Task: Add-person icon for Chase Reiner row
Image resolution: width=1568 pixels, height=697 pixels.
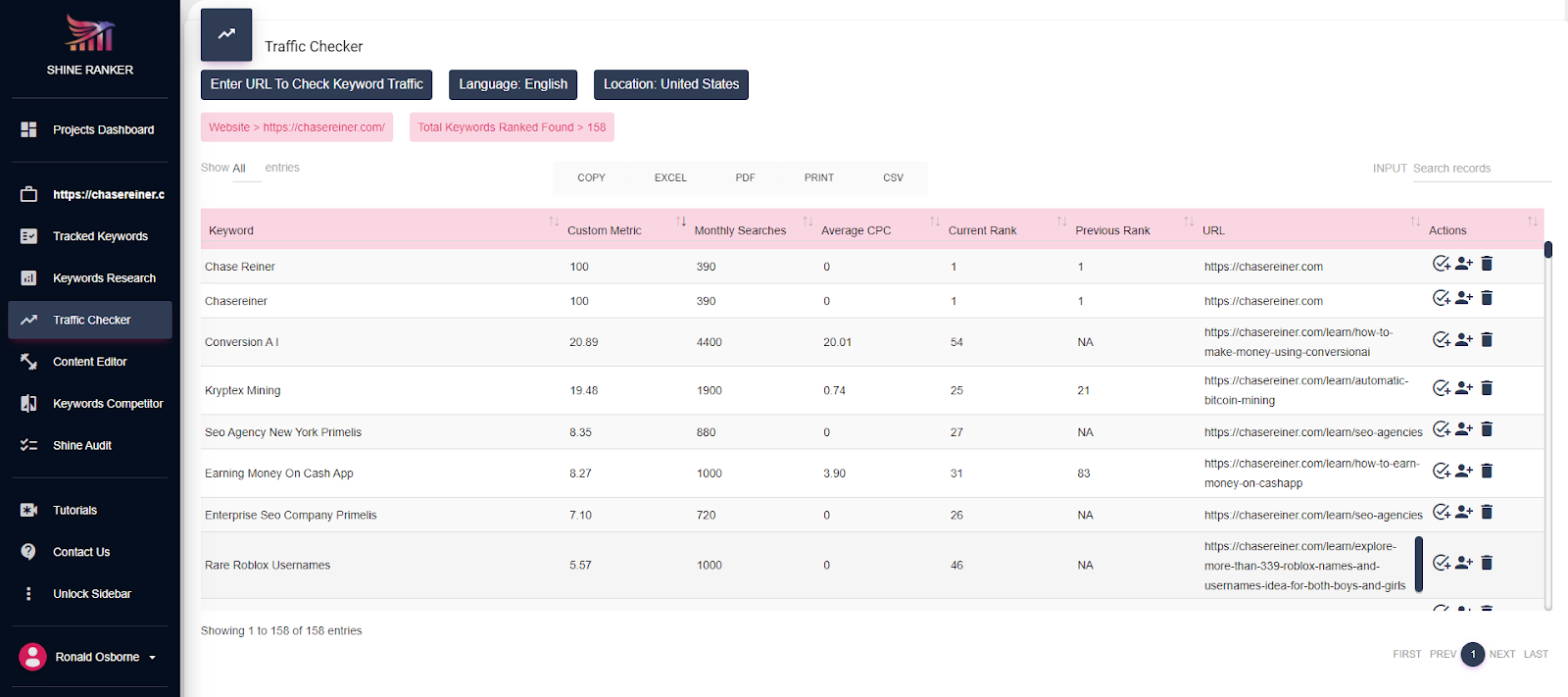Action: pyautogui.click(x=1464, y=263)
